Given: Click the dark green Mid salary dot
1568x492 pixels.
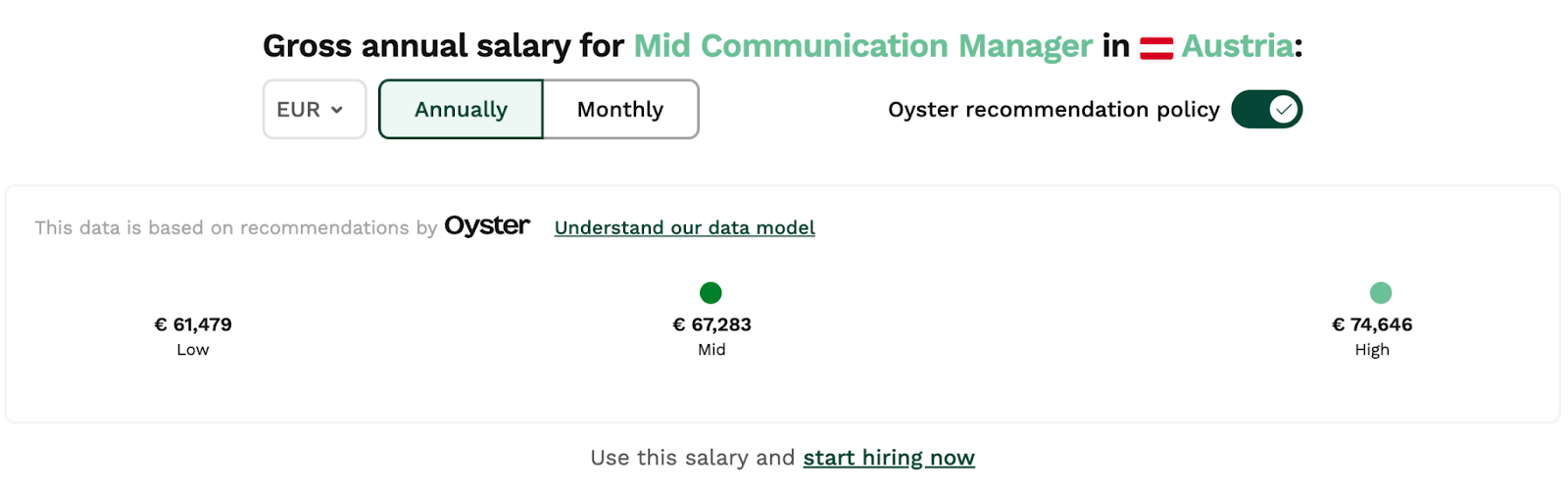Looking at the screenshot, I should tap(710, 292).
